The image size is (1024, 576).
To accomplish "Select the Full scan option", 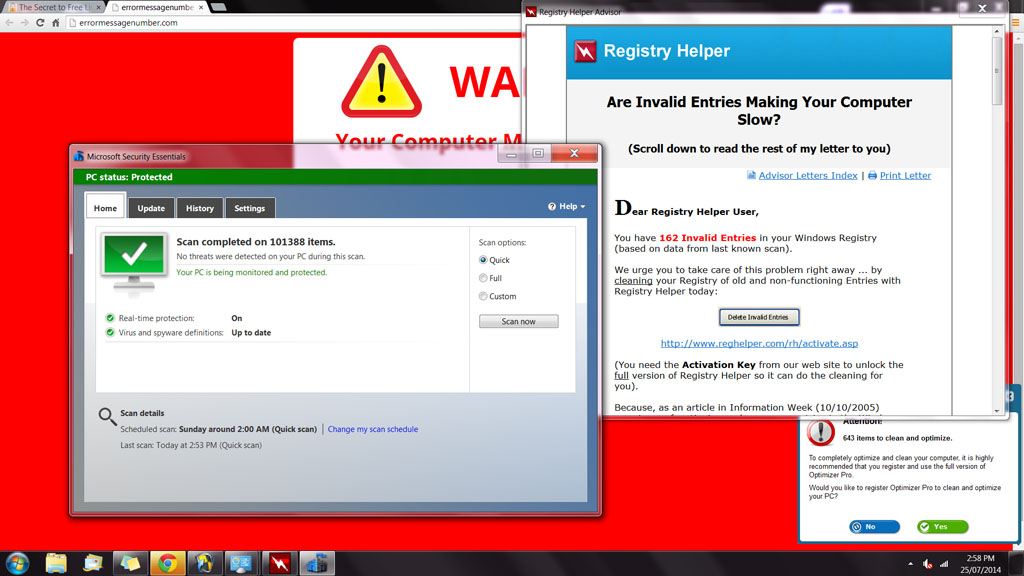I will click(x=483, y=278).
